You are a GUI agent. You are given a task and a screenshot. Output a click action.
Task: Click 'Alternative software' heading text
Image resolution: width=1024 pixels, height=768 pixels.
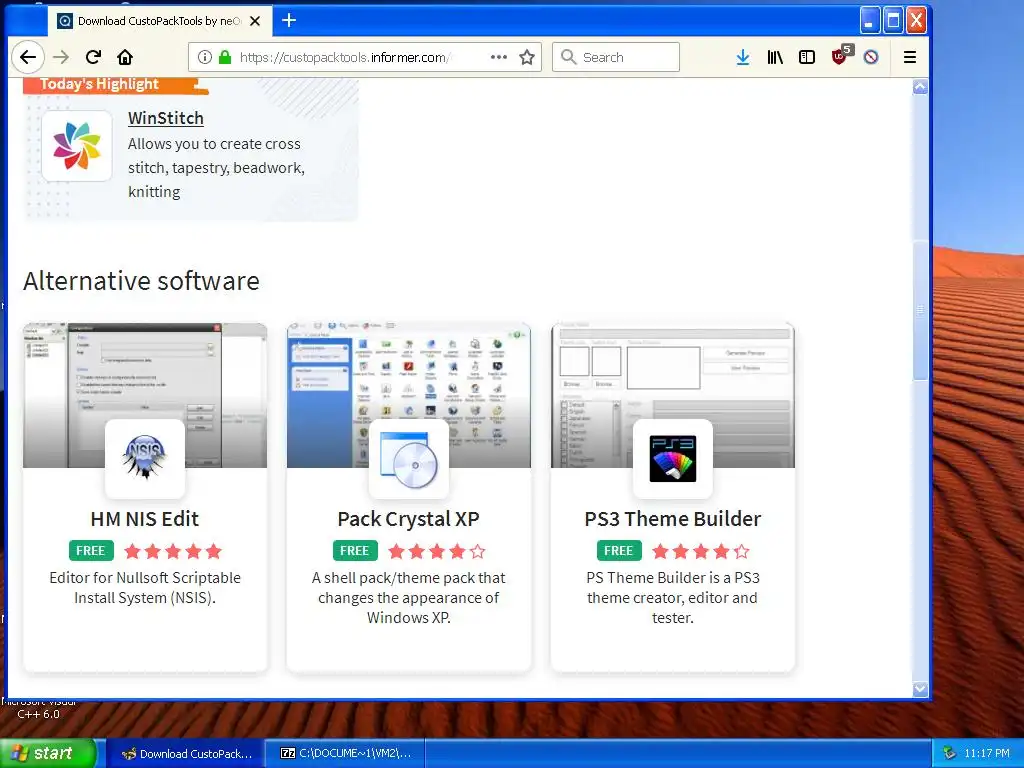(142, 281)
